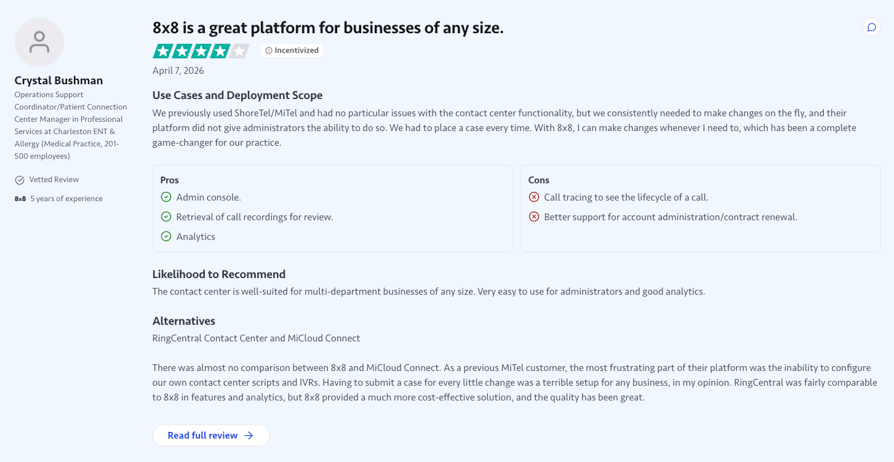This screenshot has height=462, width=894.
Task: Click paragraph starting 'There was almost no comparison'
Action: click(515, 383)
